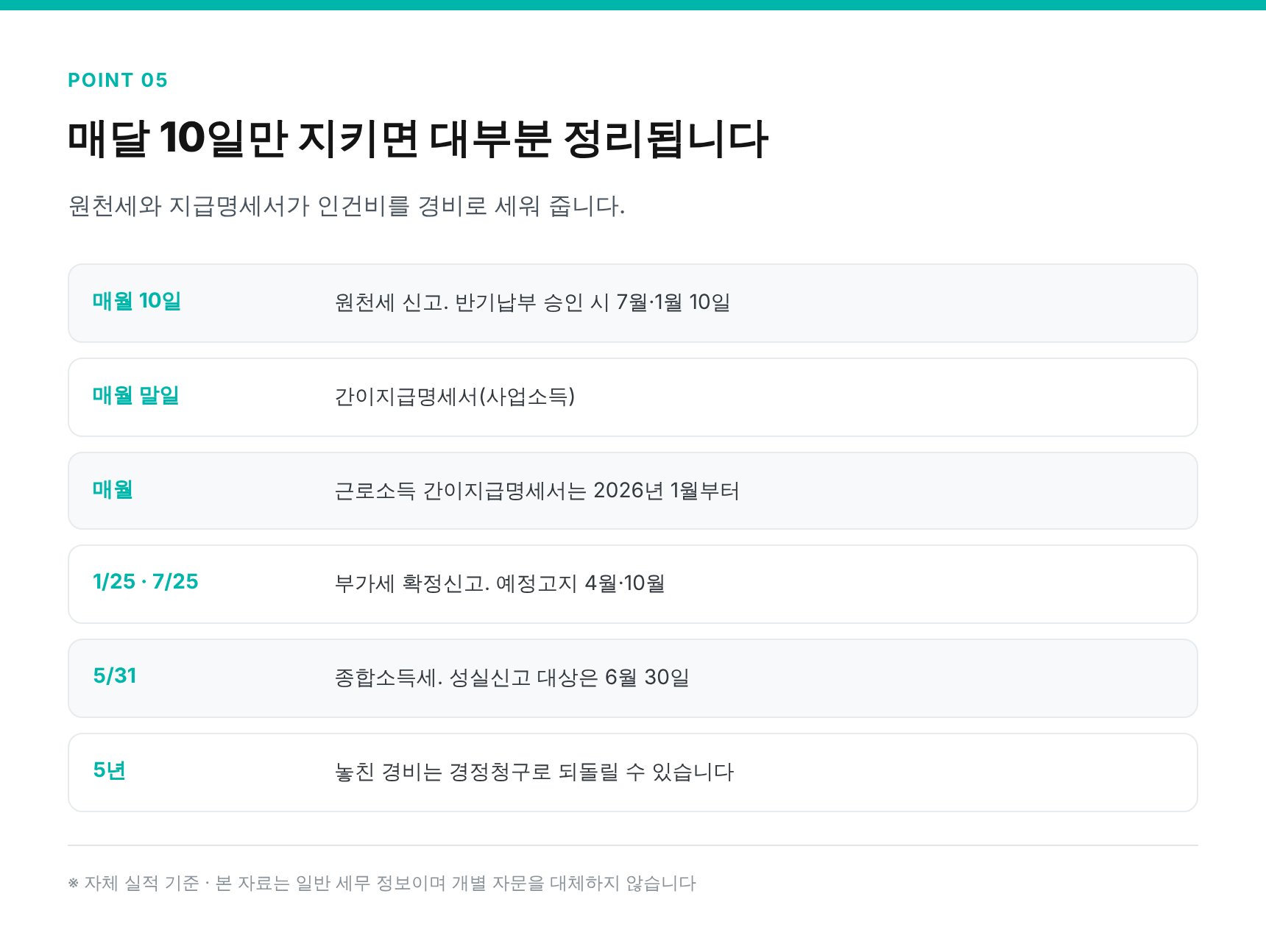This screenshot has width=1266, height=952.
Task: Select '간이지급명세서(사업소득)' description
Action: (x=454, y=397)
